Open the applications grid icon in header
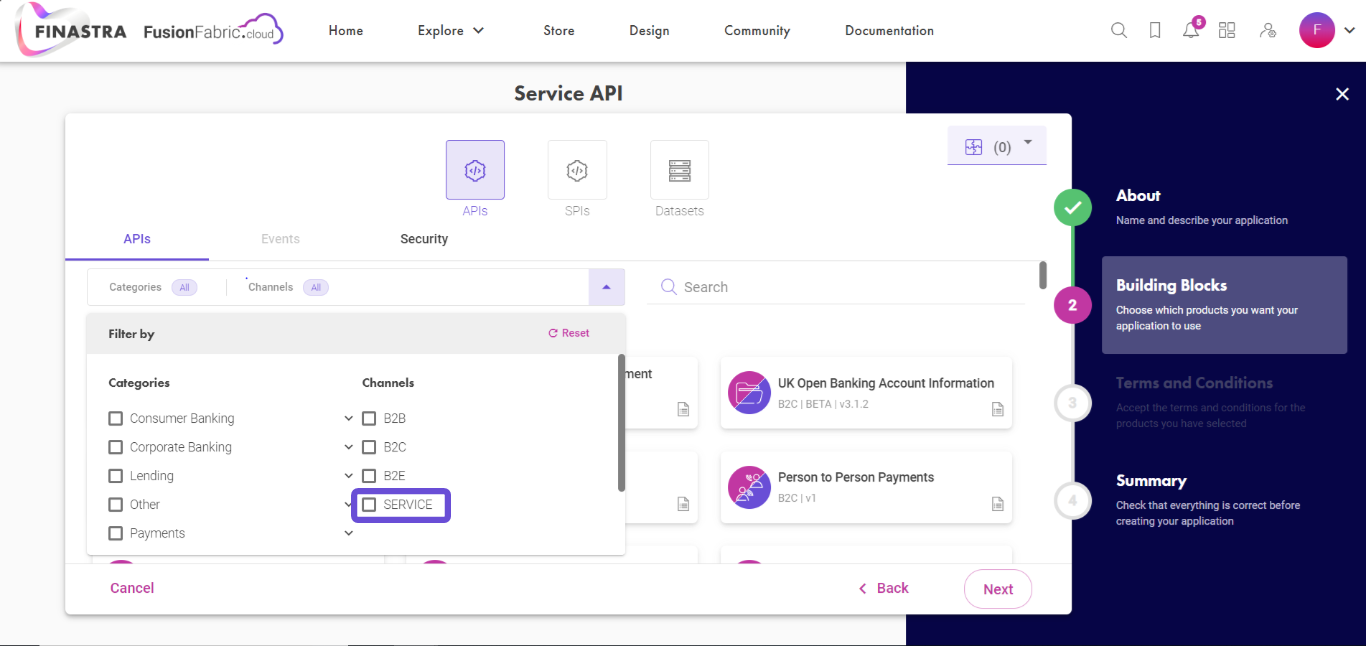This screenshot has width=1366, height=646. coord(1227,30)
